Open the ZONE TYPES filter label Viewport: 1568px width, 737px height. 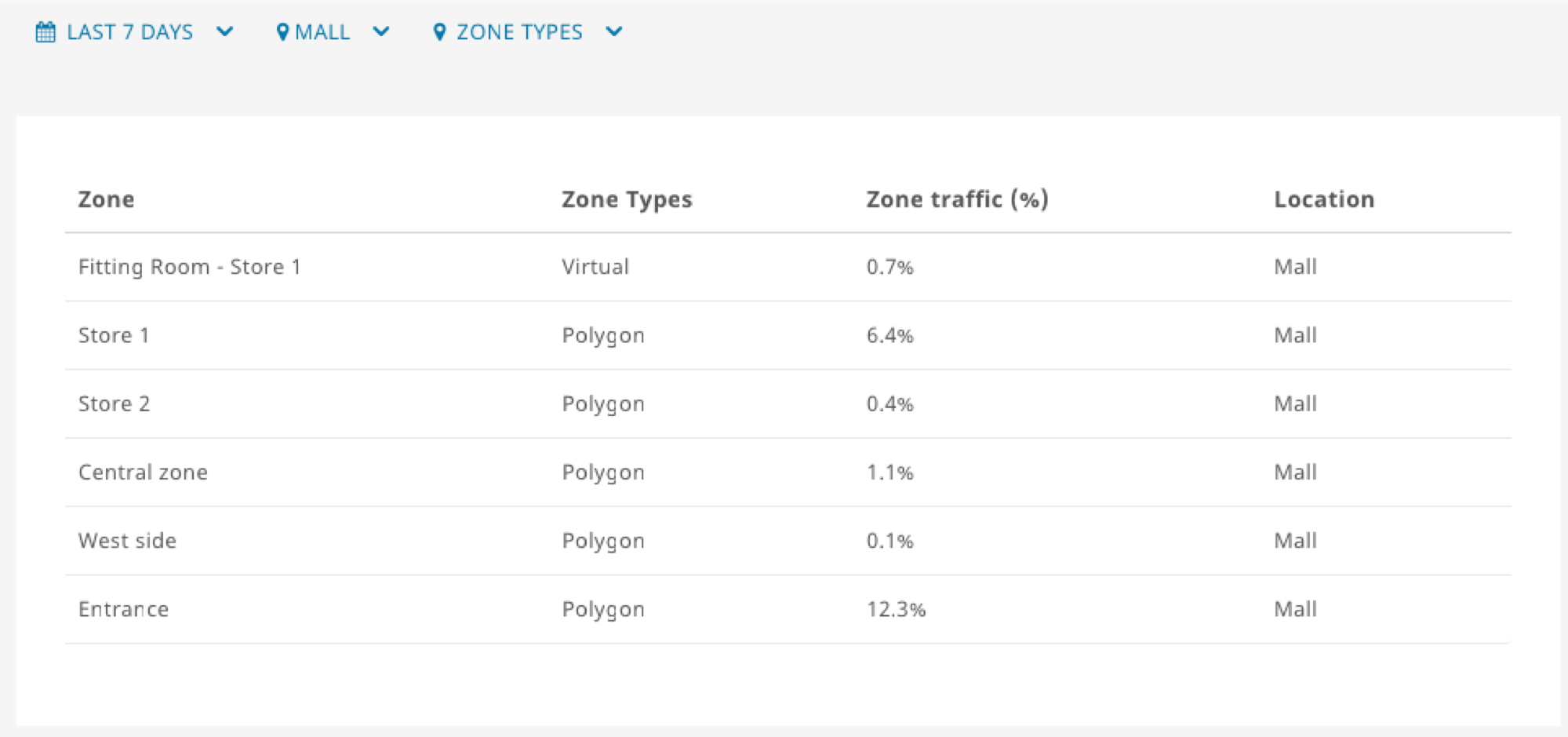[520, 32]
